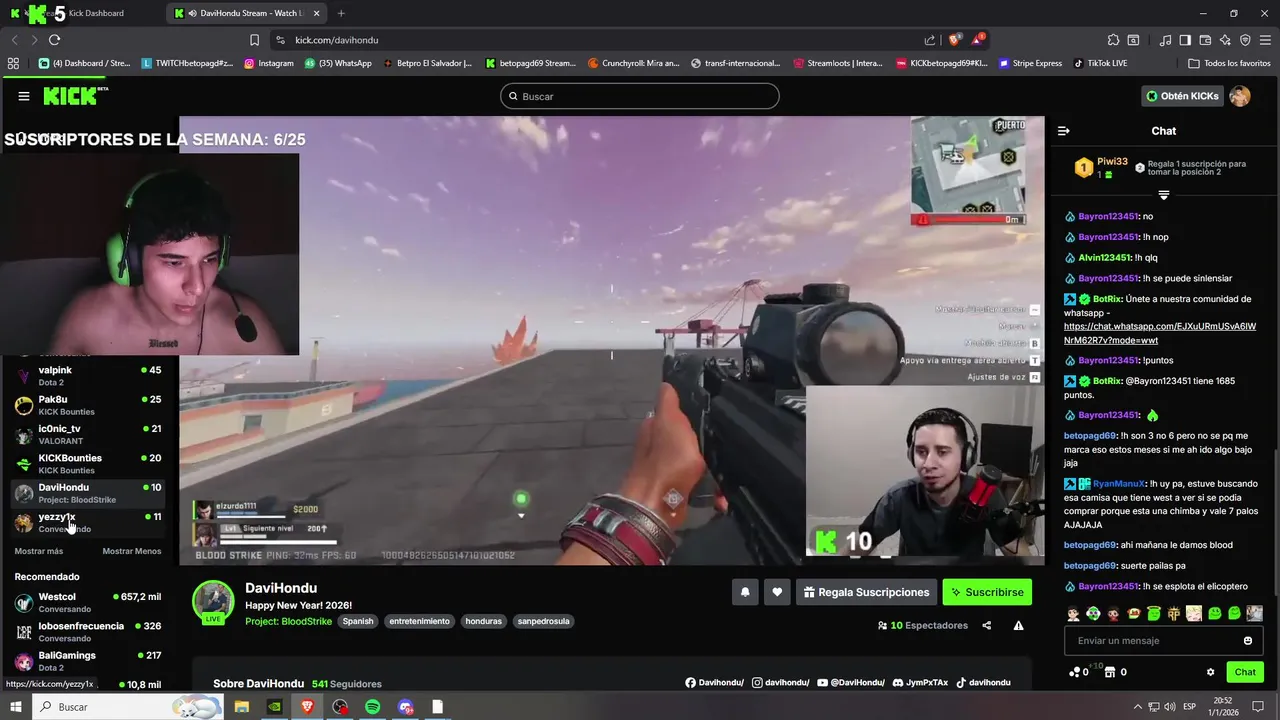Click Regala Suscripciones button
This screenshot has width=1280, height=720.
(x=866, y=592)
